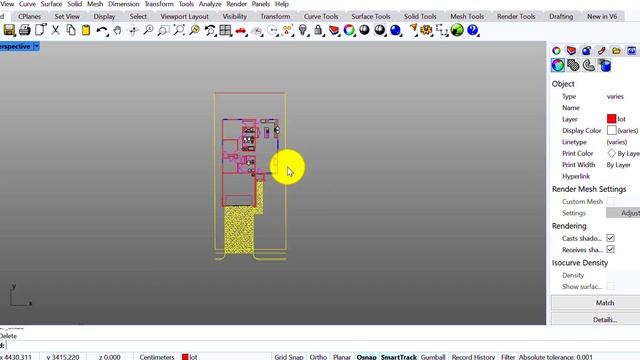Enable the Custom Mesh checkbox

click(610, 201)
